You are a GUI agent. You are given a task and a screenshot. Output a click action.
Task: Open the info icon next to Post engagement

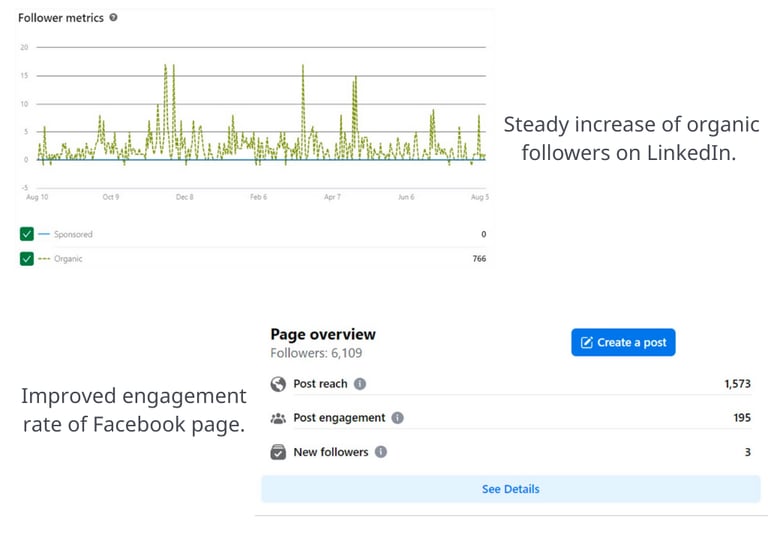[397, 418]
